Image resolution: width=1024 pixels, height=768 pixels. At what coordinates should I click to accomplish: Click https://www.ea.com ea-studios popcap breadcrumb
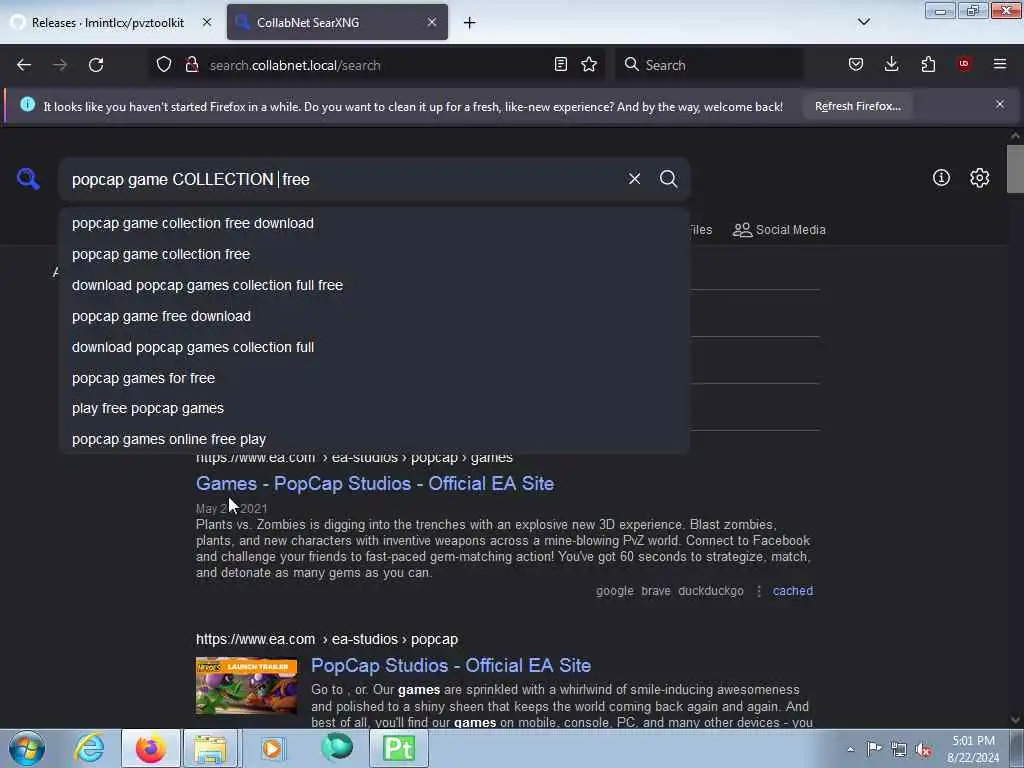[327, 639]
